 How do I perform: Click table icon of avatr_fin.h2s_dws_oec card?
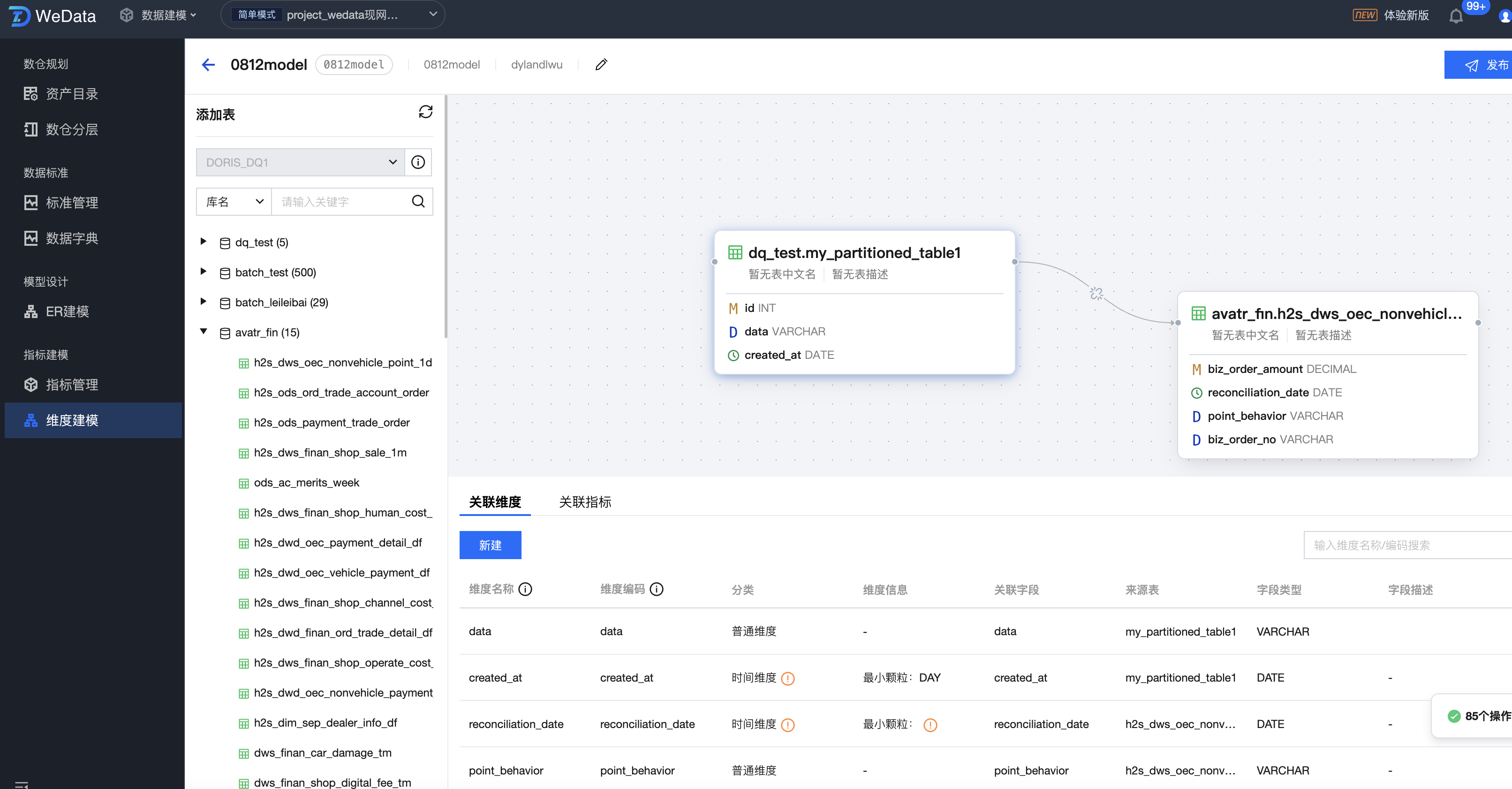click(1198, 313)
